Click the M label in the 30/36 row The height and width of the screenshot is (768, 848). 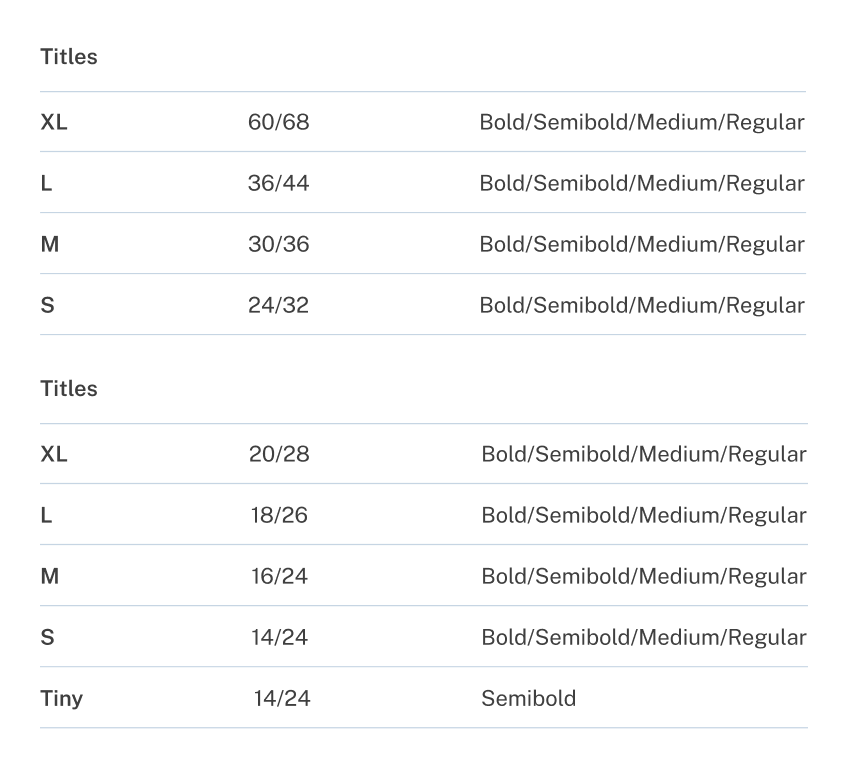click(x=50, y=245)
